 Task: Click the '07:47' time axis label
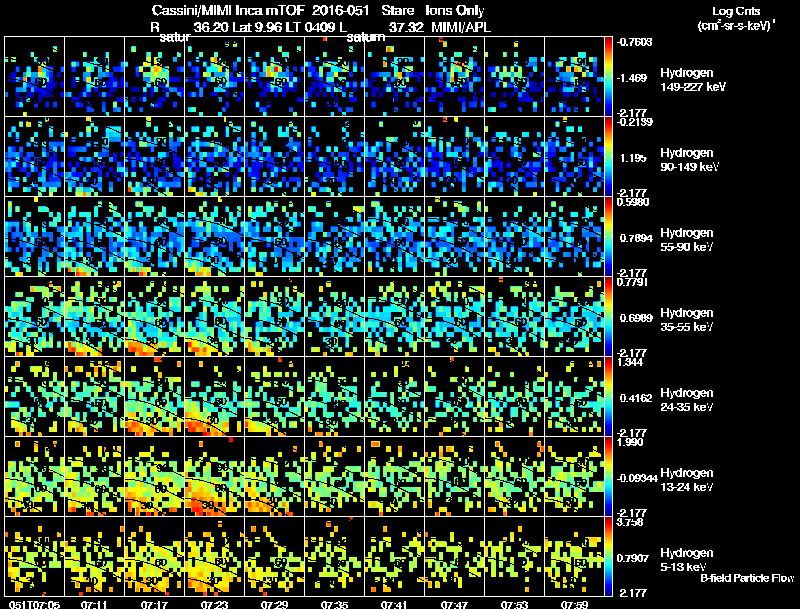click(454, 605)
